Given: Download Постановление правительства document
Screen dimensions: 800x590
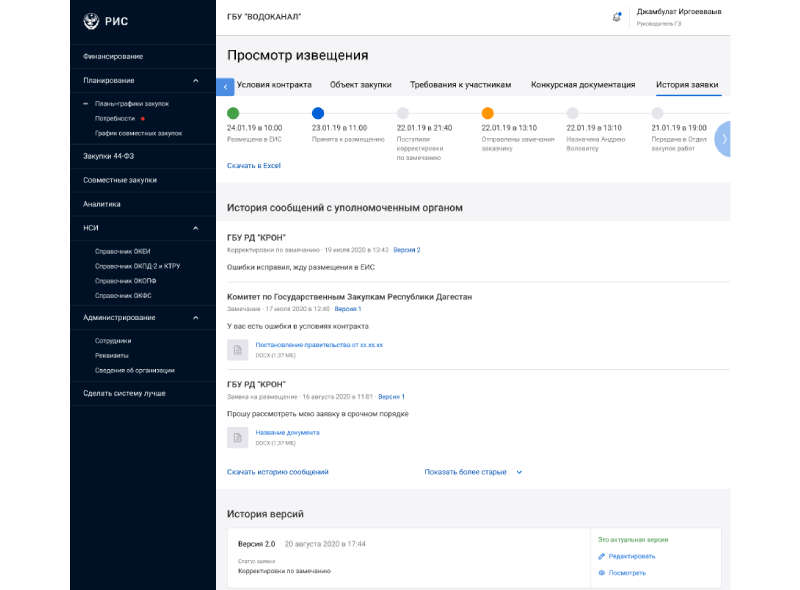Looking at the screenshot, I should pyautogui.click(x=319, y=345).
